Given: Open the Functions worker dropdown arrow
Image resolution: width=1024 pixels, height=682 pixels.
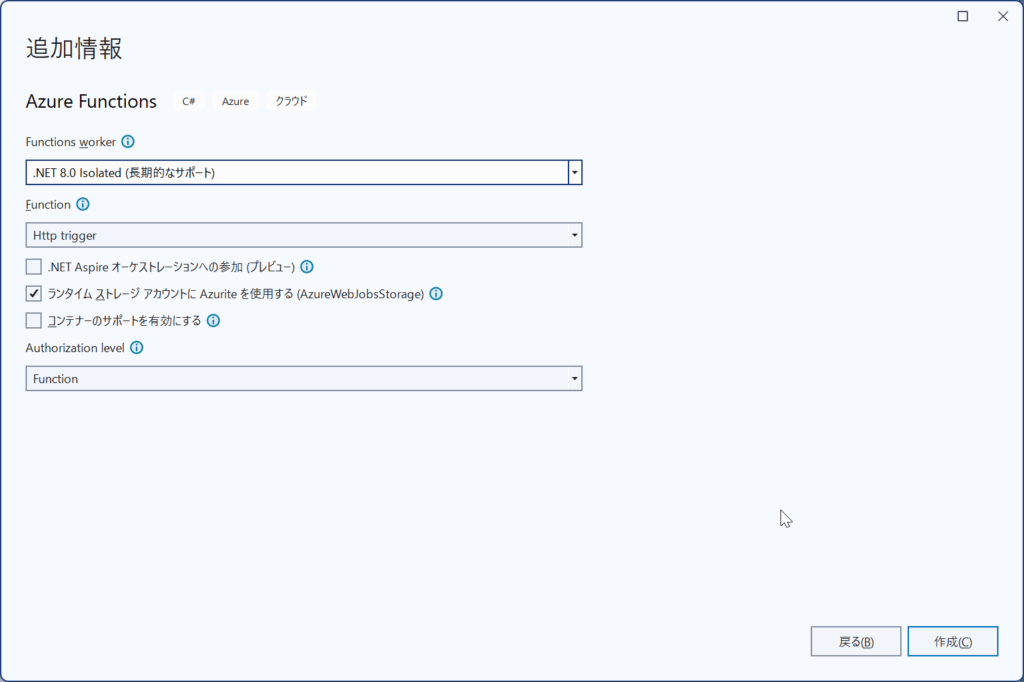Looking at the screenshot, I should 575,172.
